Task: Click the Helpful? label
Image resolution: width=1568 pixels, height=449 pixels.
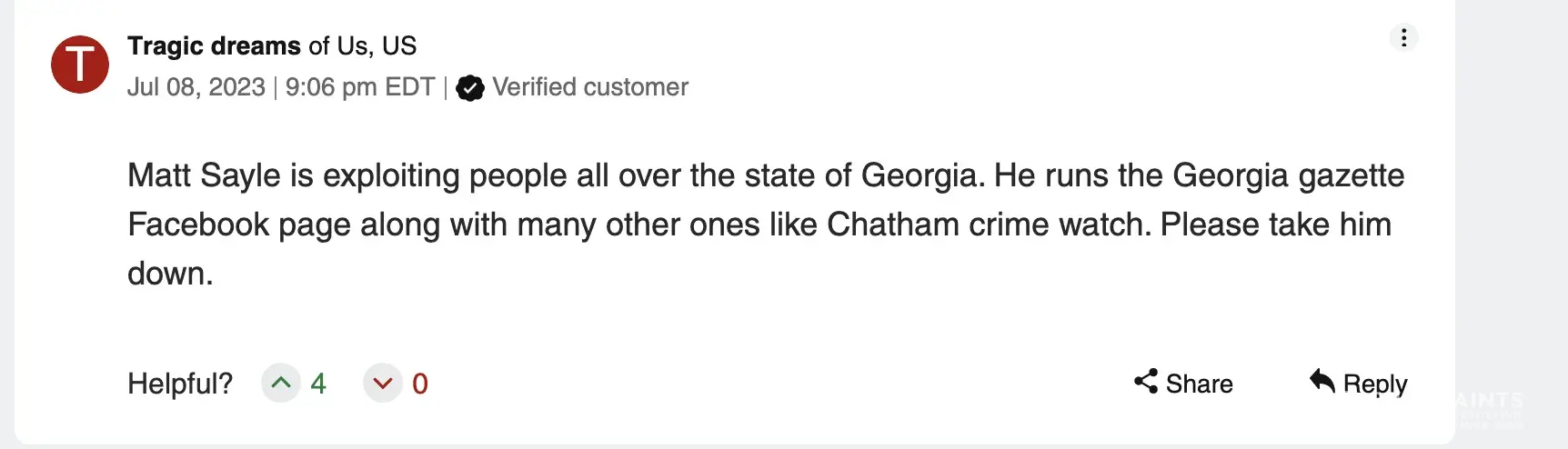Action: pyautogui.click(x=180, y=384)
